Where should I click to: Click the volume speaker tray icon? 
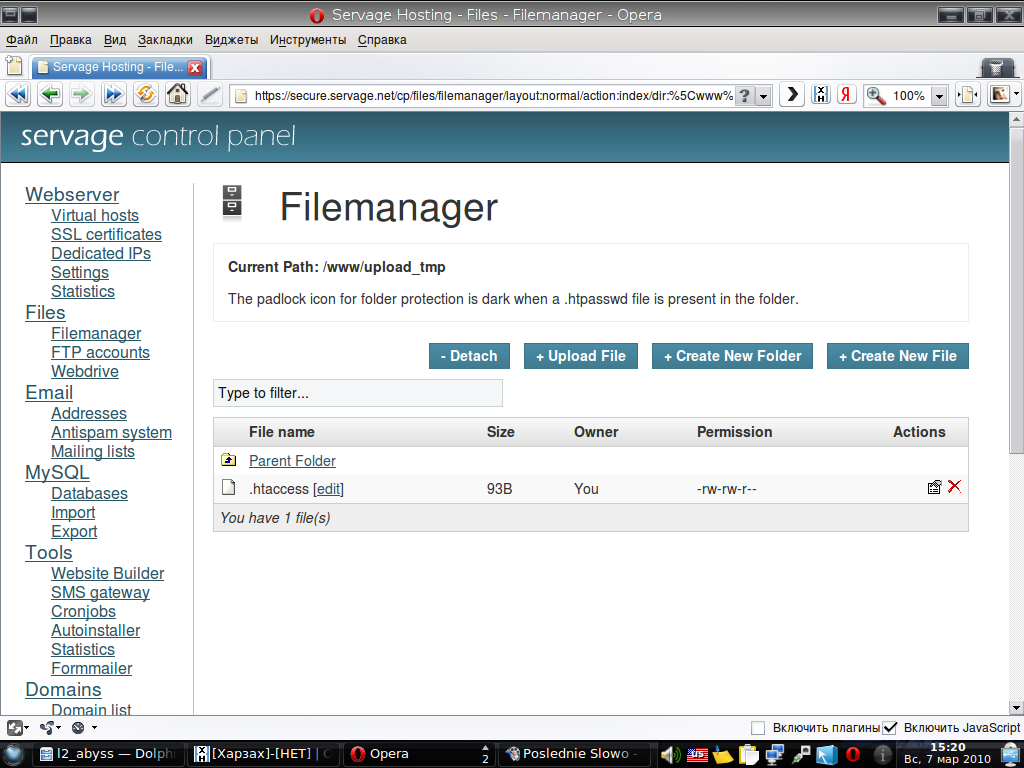click(x=671, y=755)
